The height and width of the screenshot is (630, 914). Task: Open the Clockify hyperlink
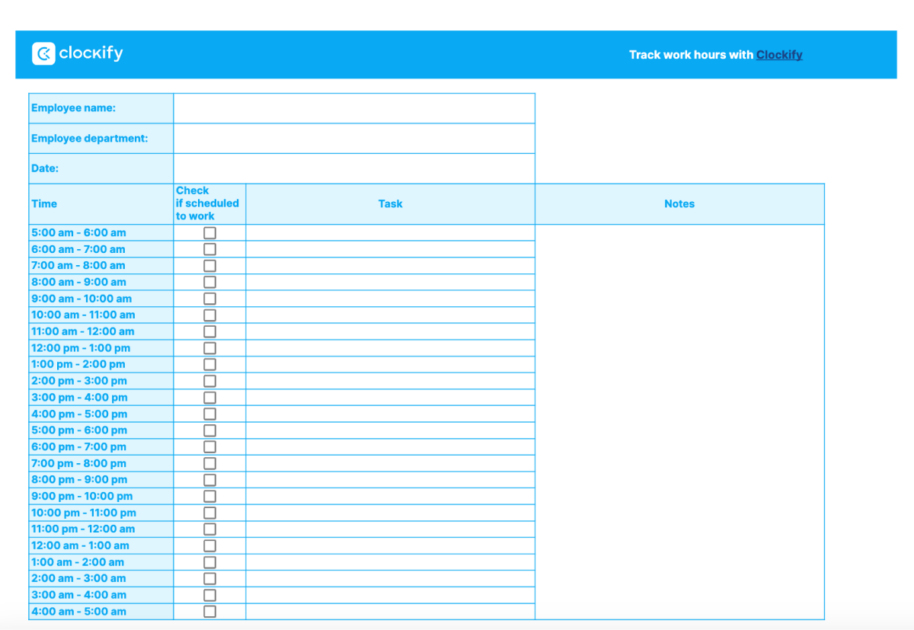(x=779, y=55)
